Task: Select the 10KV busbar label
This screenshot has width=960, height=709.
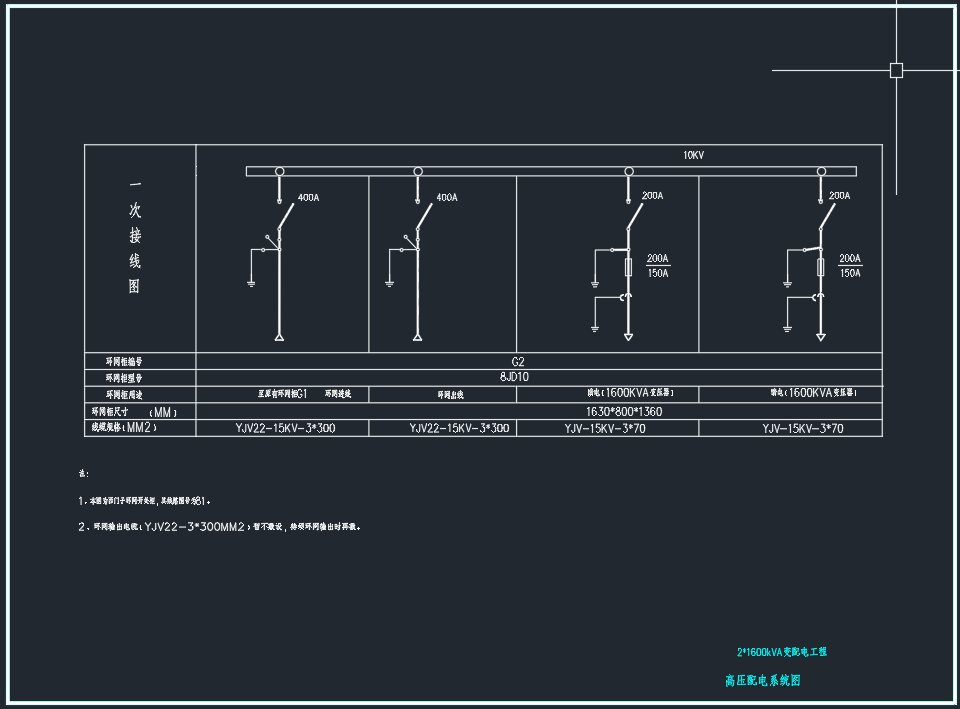Action: (694, 155)
